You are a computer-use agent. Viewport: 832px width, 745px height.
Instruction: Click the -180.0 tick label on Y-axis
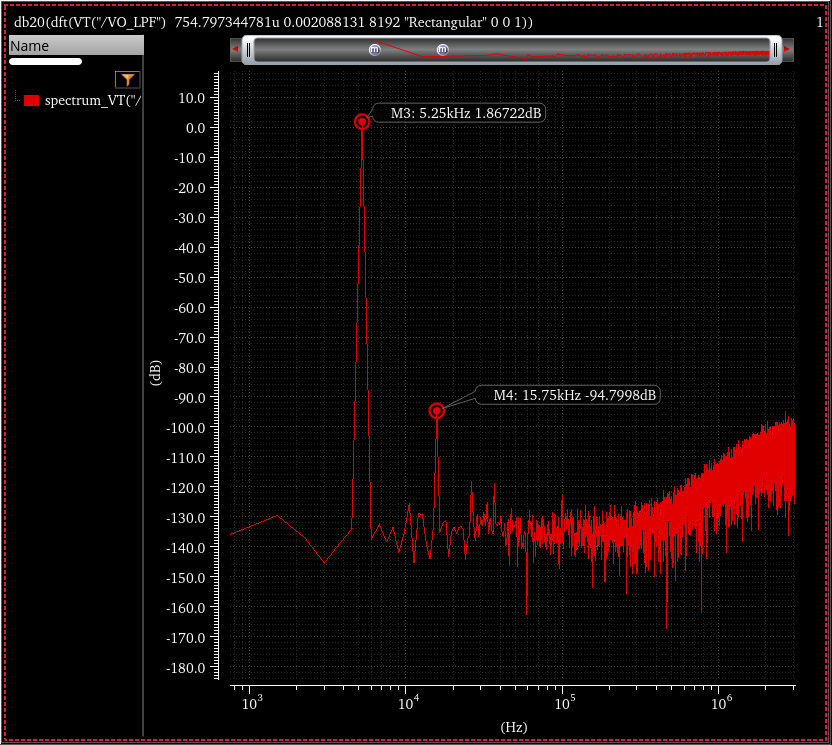click(x=186, y=668)
